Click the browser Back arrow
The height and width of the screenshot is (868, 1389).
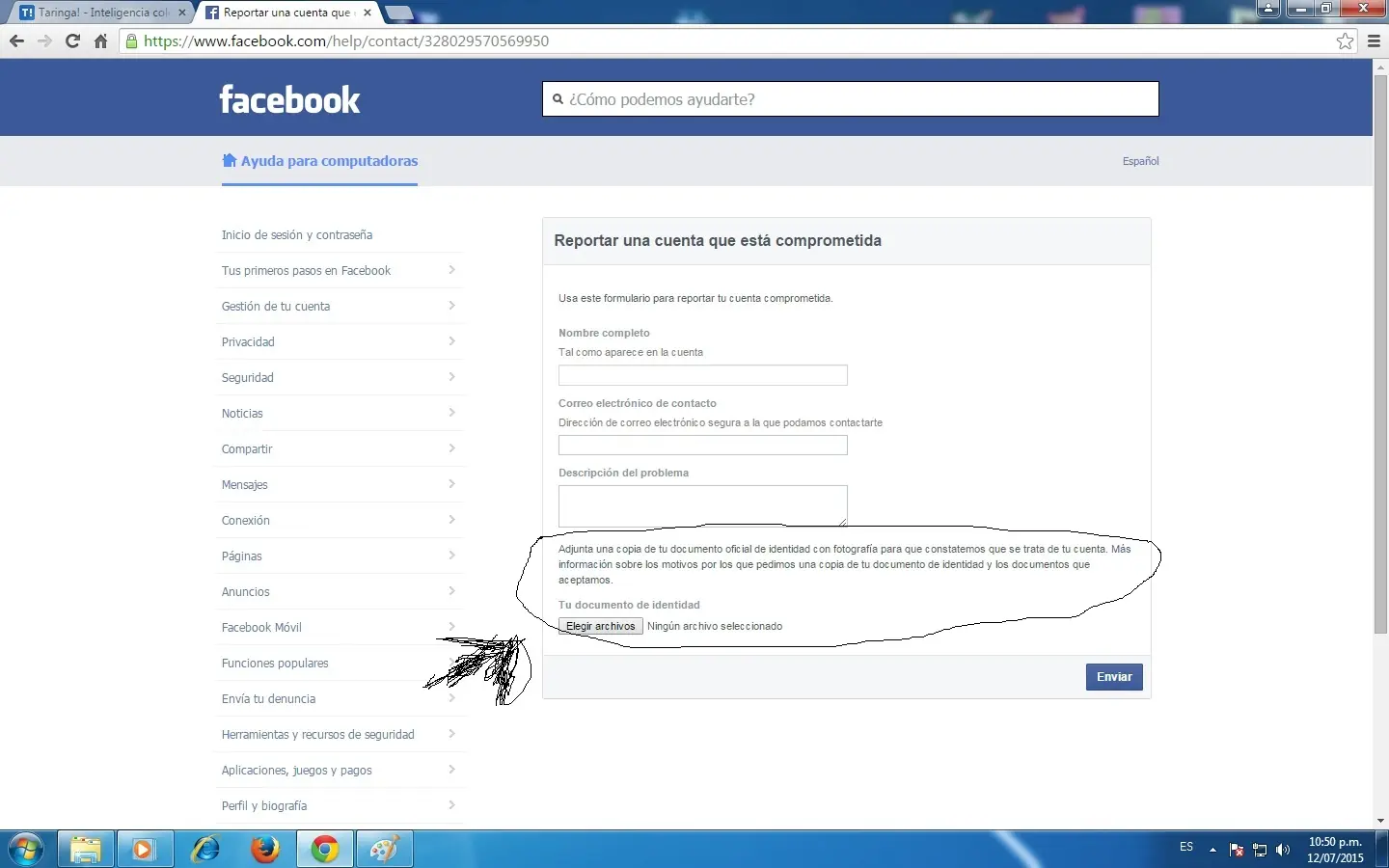pos(16,41)
